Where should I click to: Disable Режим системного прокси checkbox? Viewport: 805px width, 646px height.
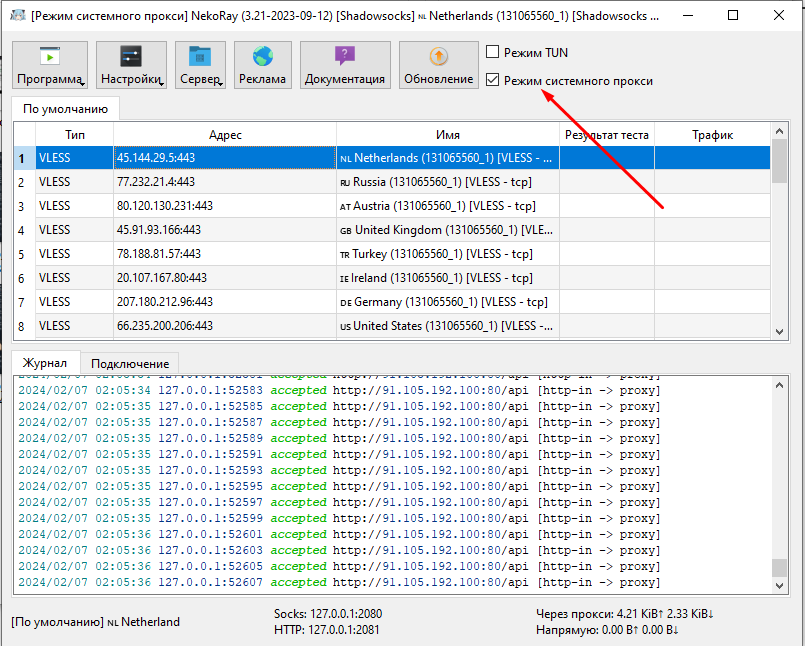(492, 80)
